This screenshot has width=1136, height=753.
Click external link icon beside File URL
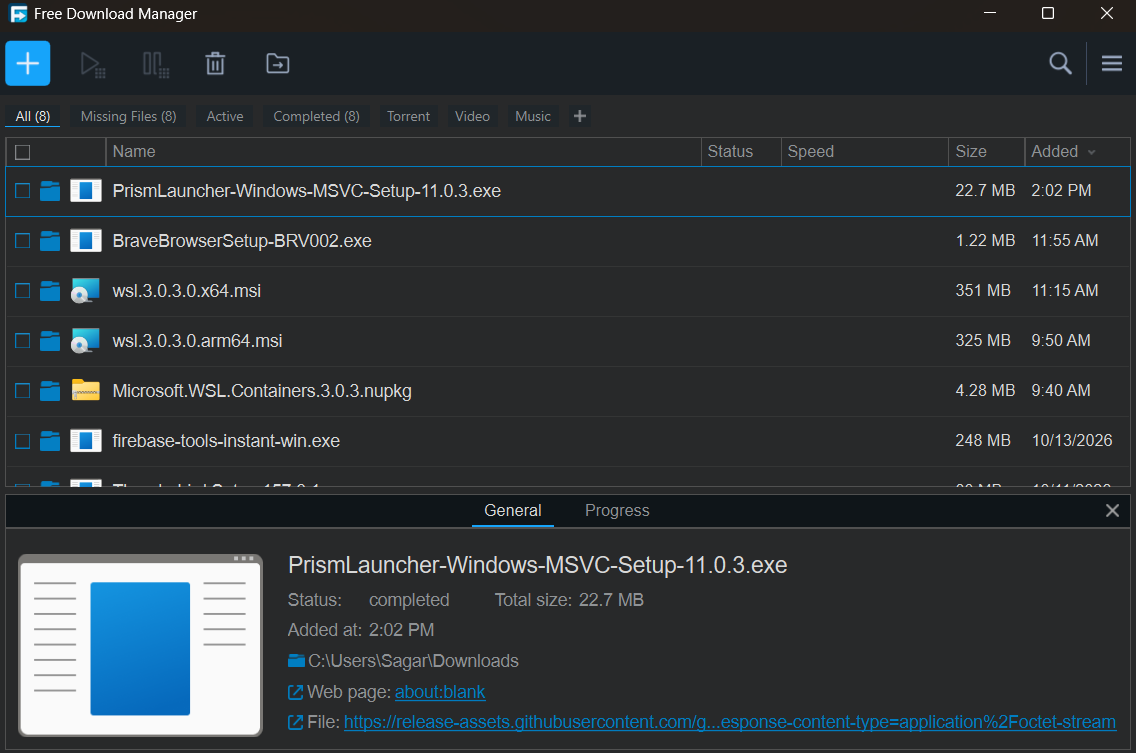pos(296,723)
